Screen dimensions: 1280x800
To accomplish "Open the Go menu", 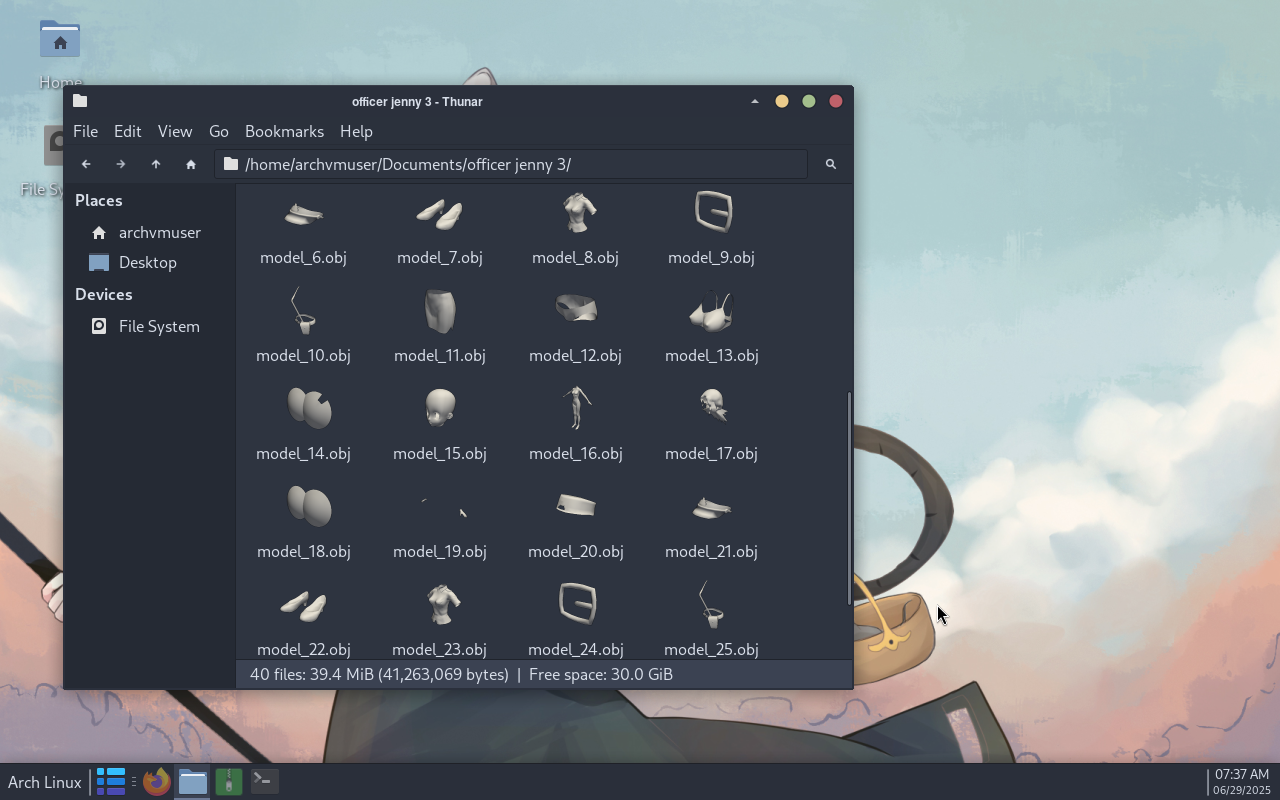I will (218, 131).
